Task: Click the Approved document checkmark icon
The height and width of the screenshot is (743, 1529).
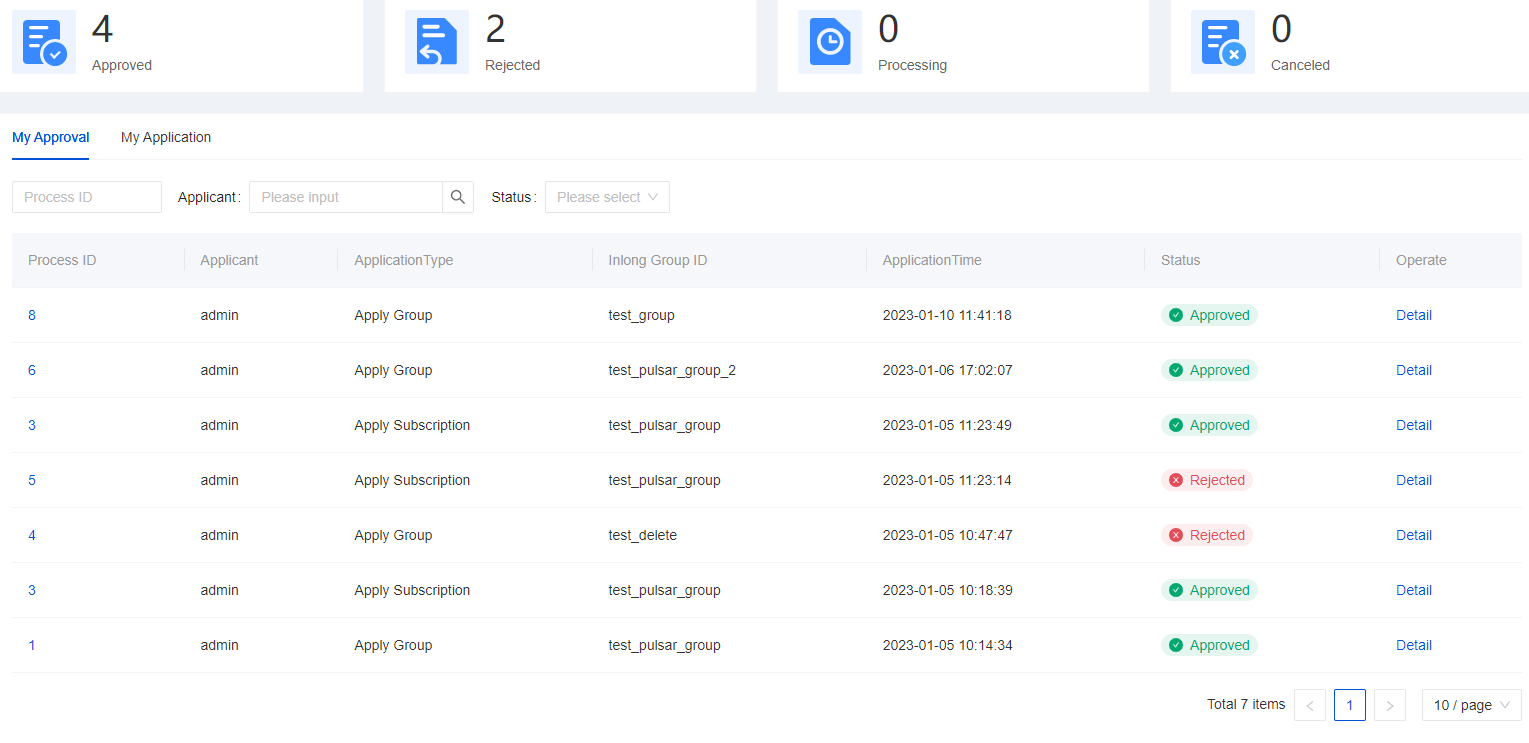Action: (44, 42)
